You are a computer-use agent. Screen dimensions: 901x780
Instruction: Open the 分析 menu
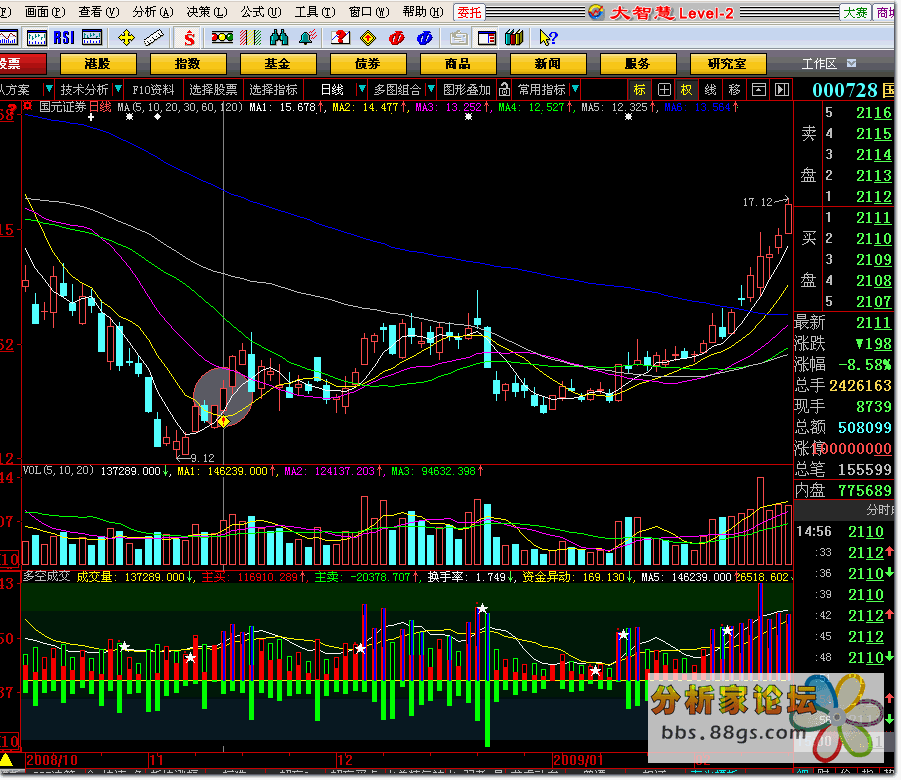pos(153,12)
